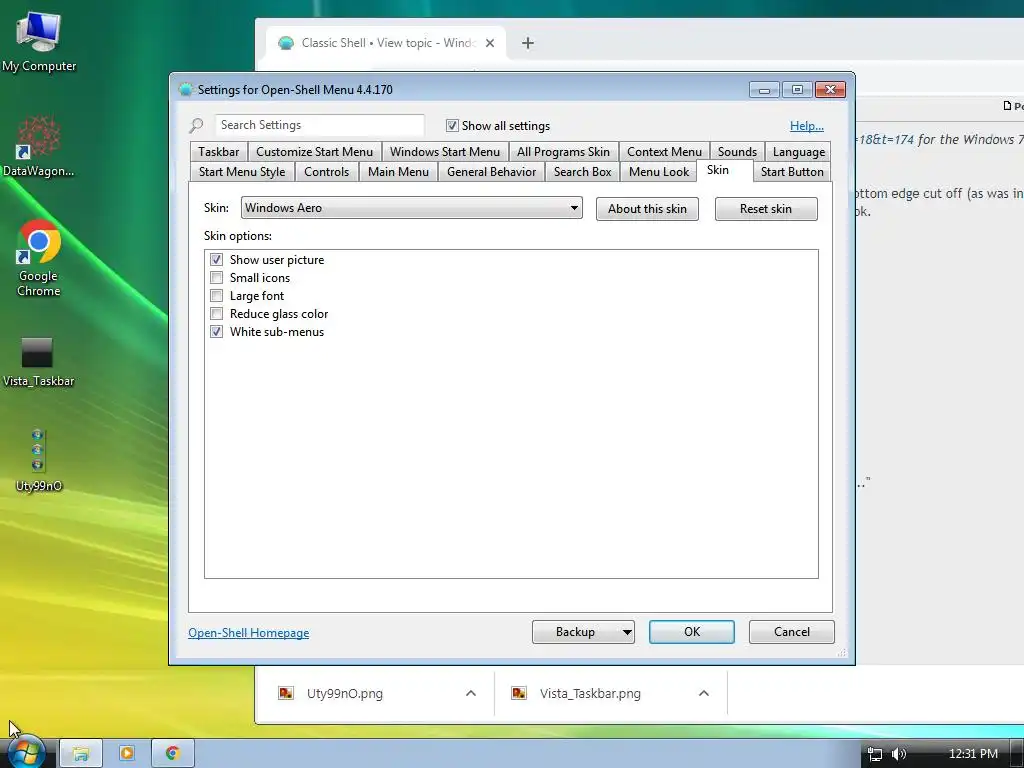Open the Windows Start orb
1024x768 pixels.
tap(25, 752)
